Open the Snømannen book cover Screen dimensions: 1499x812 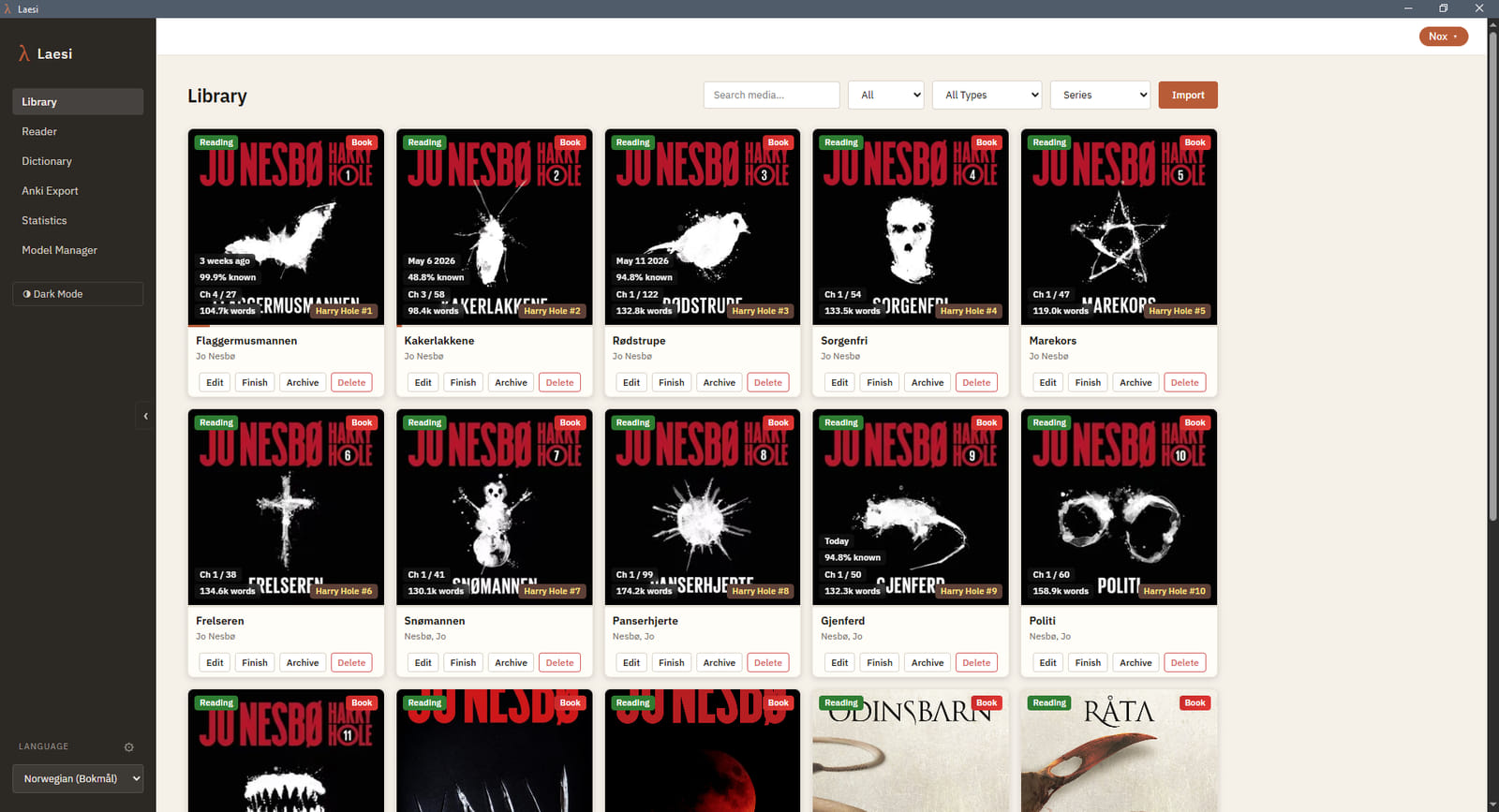click(495, 507)
